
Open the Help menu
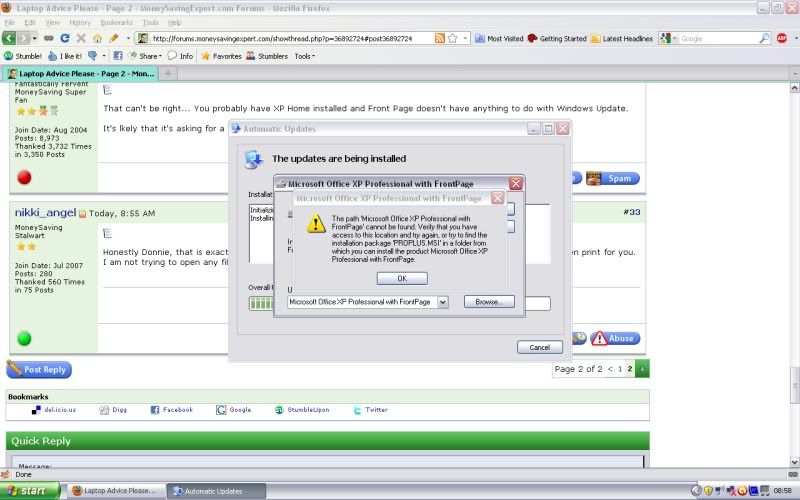[x=174, y=22]
